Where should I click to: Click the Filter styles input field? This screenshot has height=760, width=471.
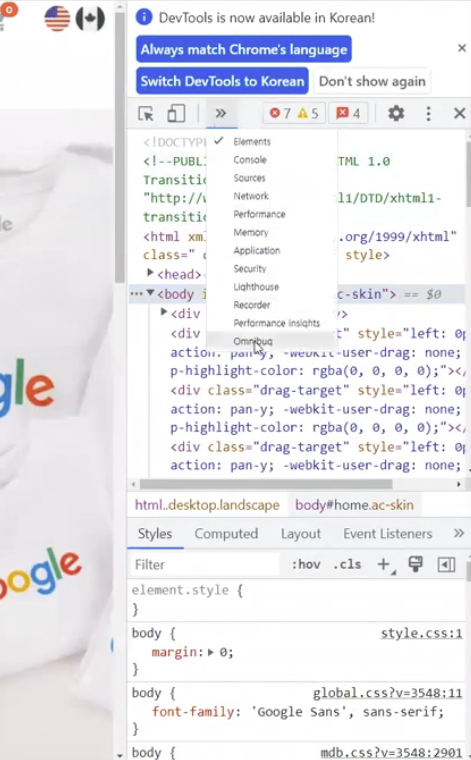pyautogui.click(x=204, y=565)
